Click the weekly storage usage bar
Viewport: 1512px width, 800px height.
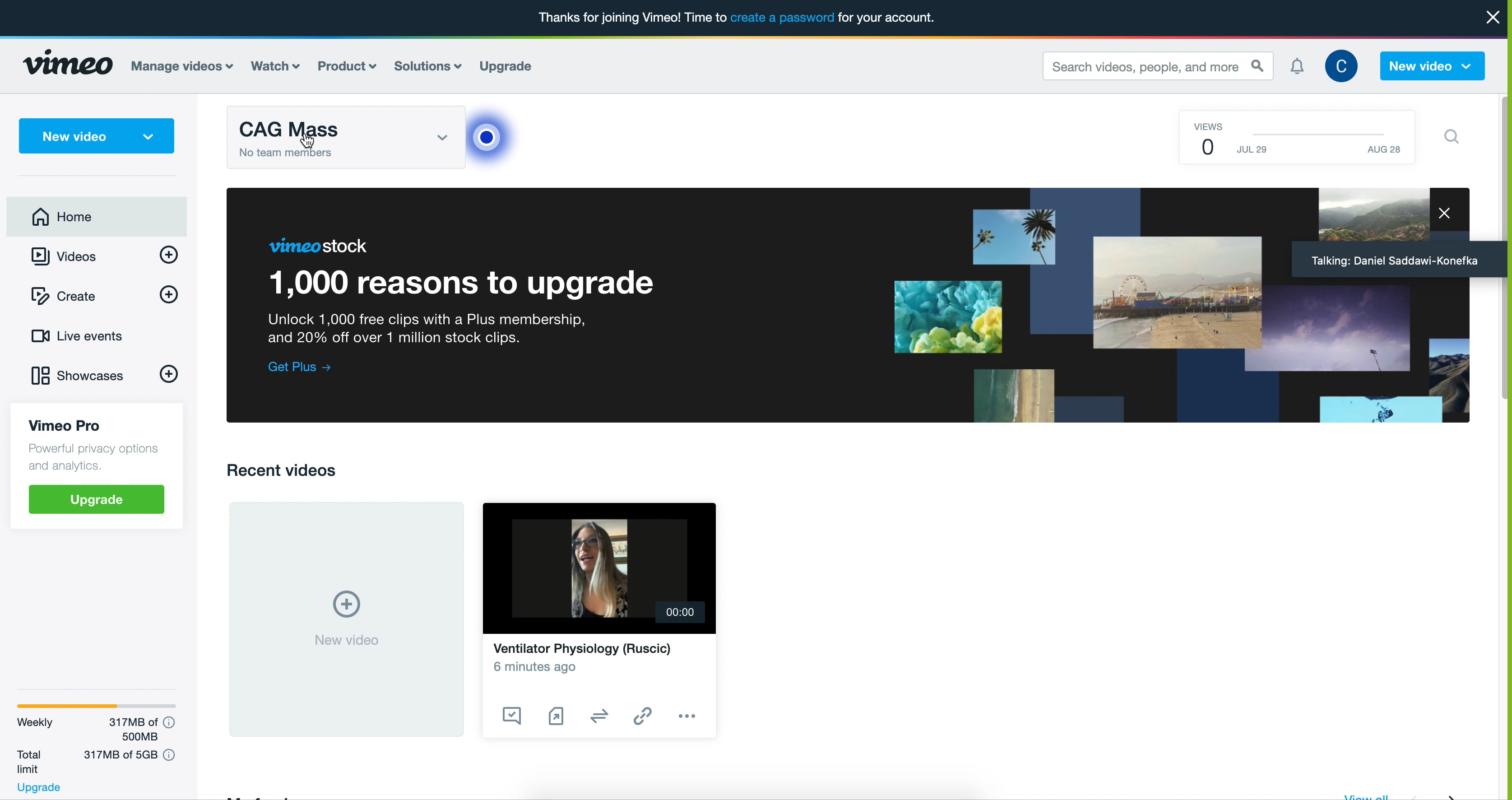pyautogui.click(x=96, y=706)
